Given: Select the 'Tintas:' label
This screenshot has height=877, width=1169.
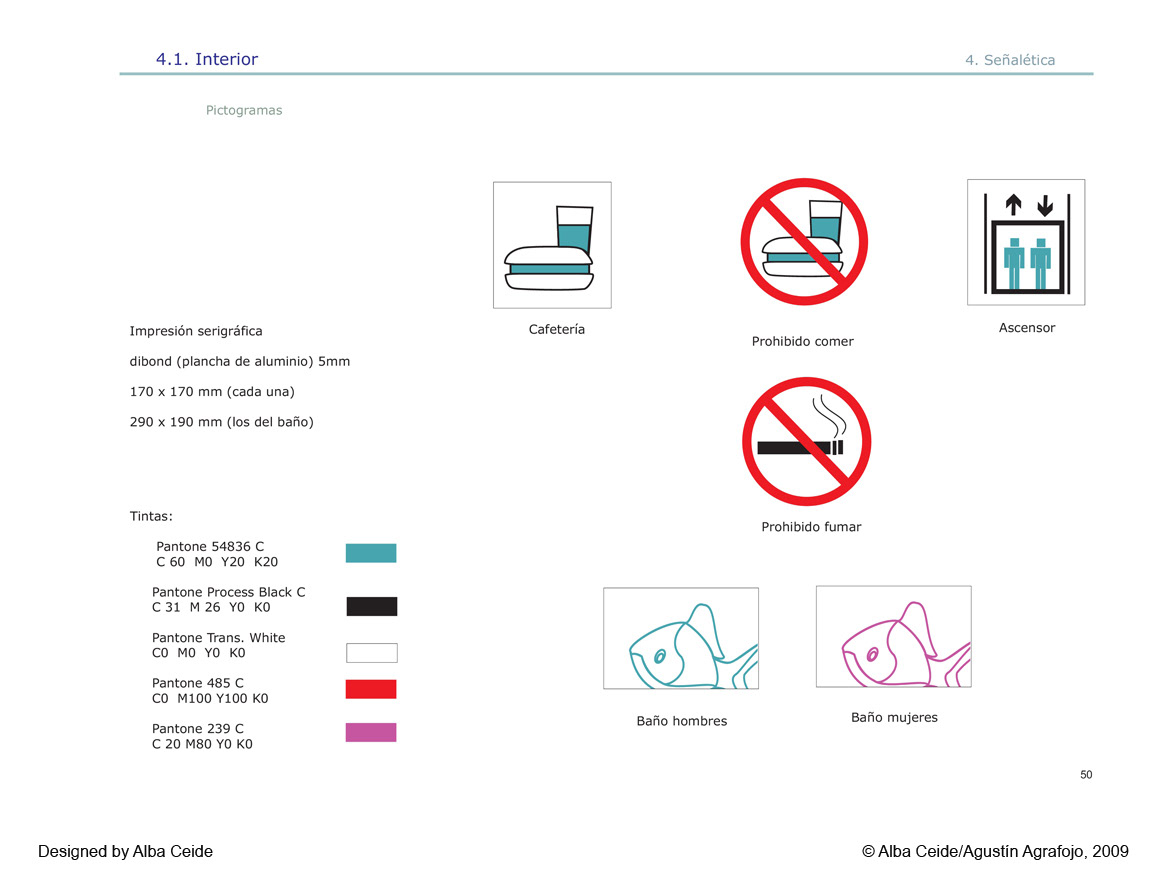Looking at the screenshot, I should tap(151, 516).
